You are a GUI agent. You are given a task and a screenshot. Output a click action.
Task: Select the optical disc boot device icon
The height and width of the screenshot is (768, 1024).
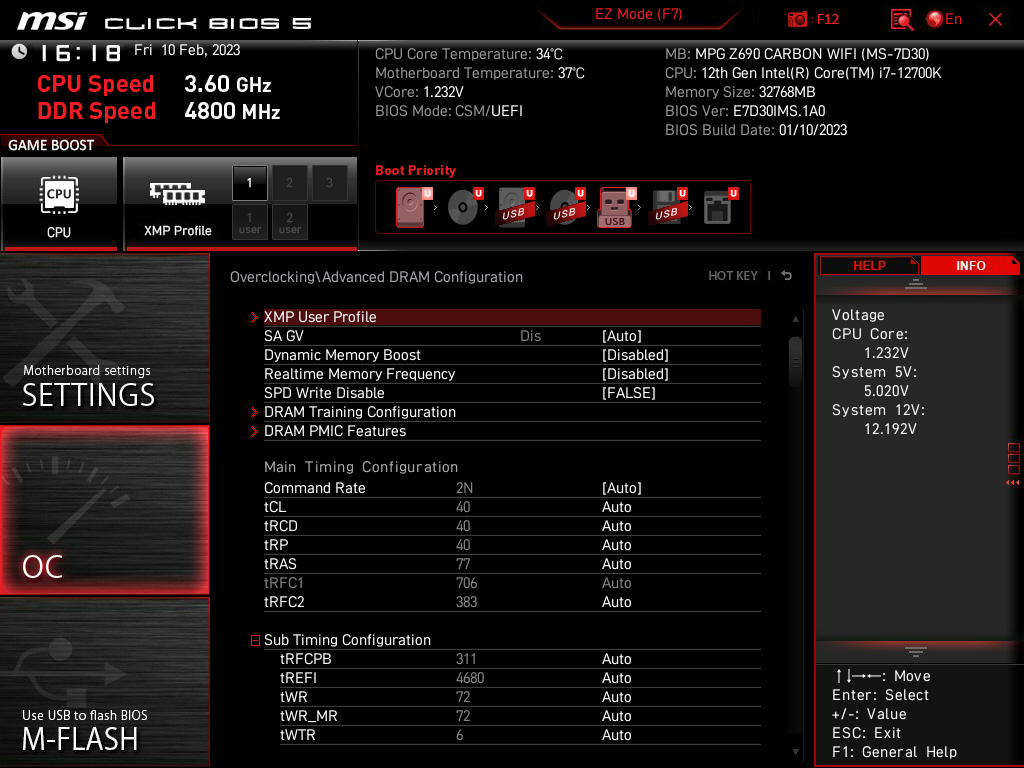(x=464, y=207)
